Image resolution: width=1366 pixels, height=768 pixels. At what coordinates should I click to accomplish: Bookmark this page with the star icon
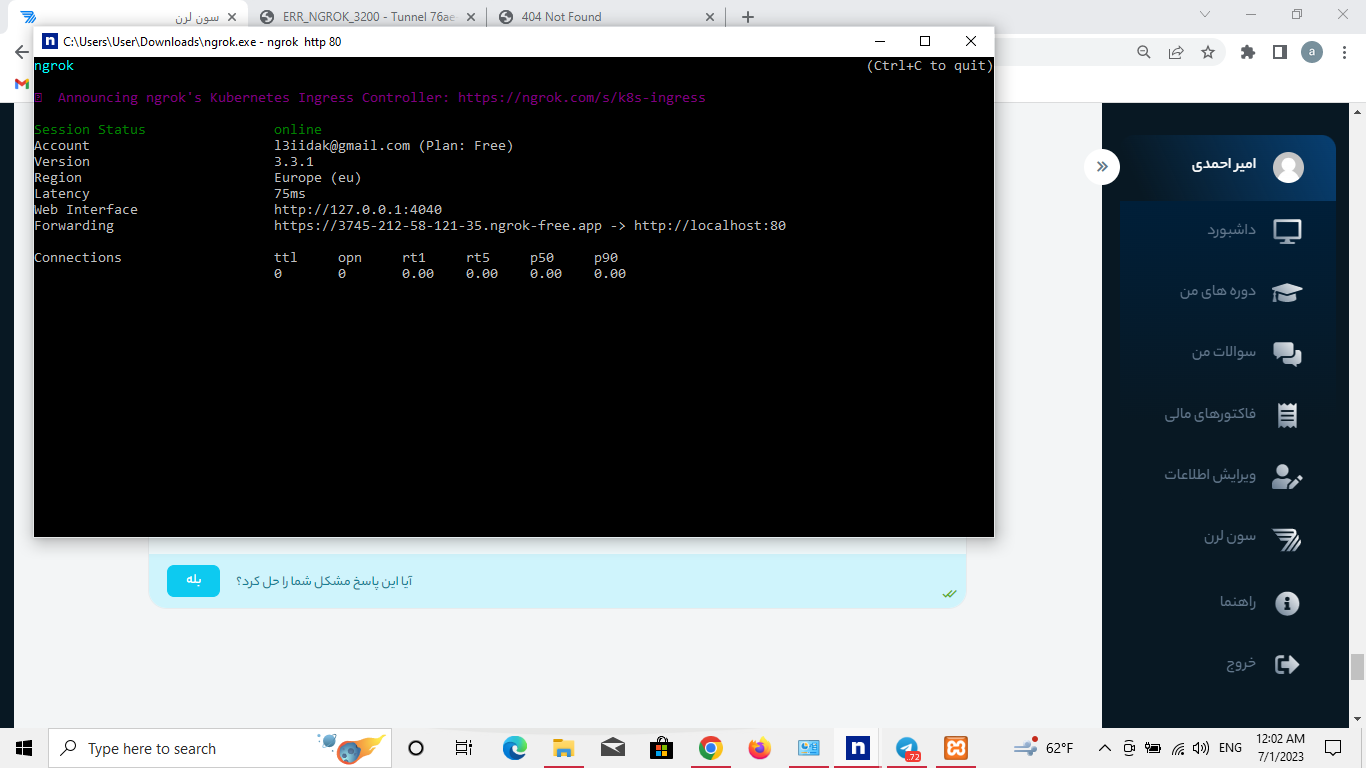(x=1208, y=52)
